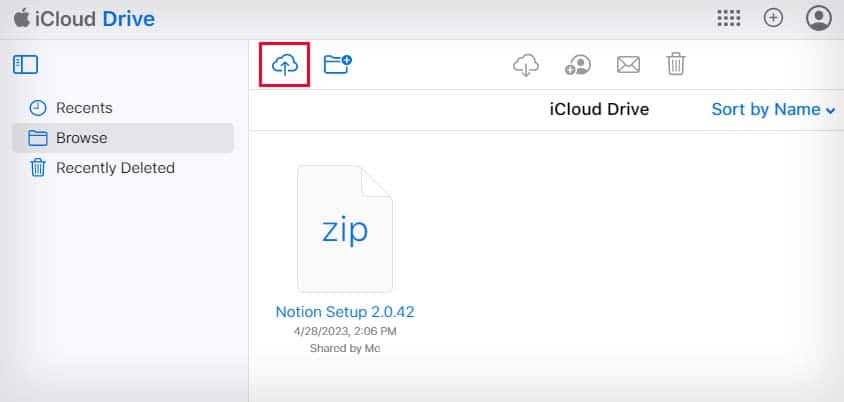Create a new folder via folder-plus icon
The height and width of the screenshot is (402, 844).
point(337,64)
